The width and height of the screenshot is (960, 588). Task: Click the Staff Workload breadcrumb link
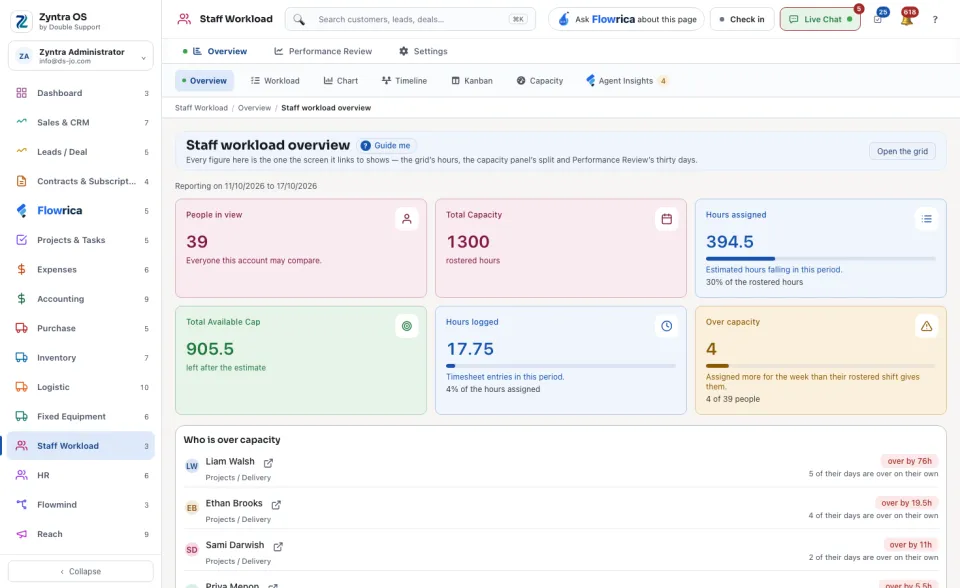201,108
